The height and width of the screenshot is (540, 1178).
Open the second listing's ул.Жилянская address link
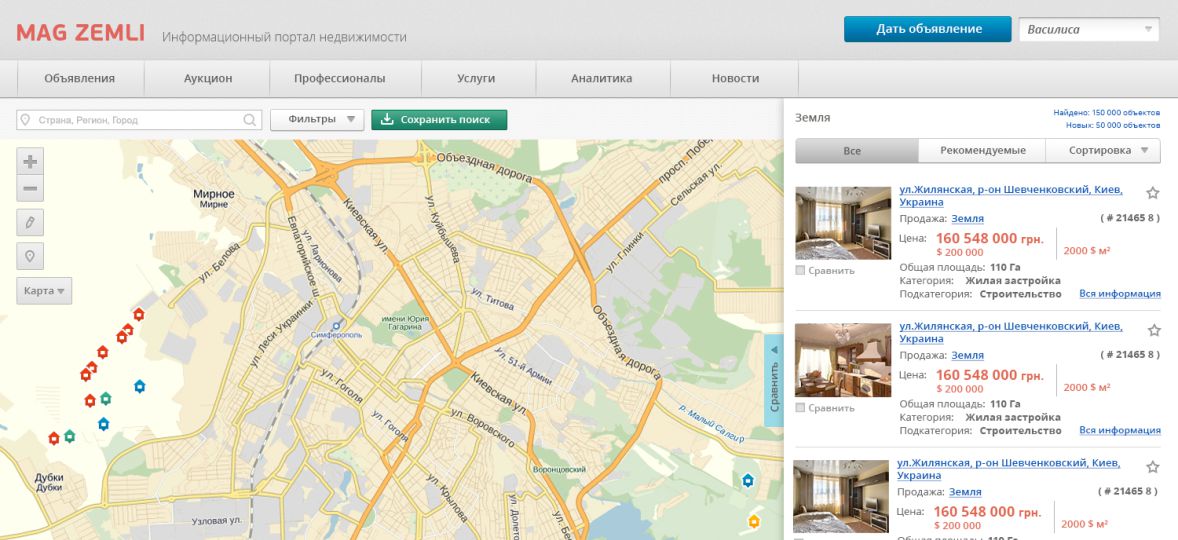(1011, 333)
